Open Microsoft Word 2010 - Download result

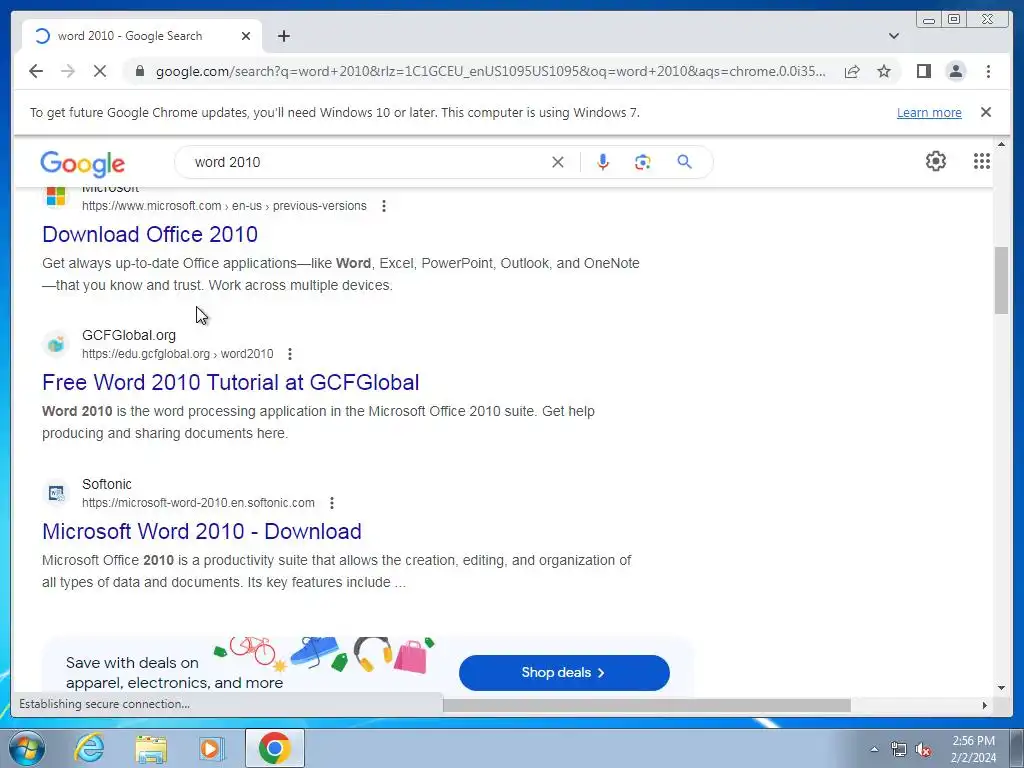coord(202,532)
